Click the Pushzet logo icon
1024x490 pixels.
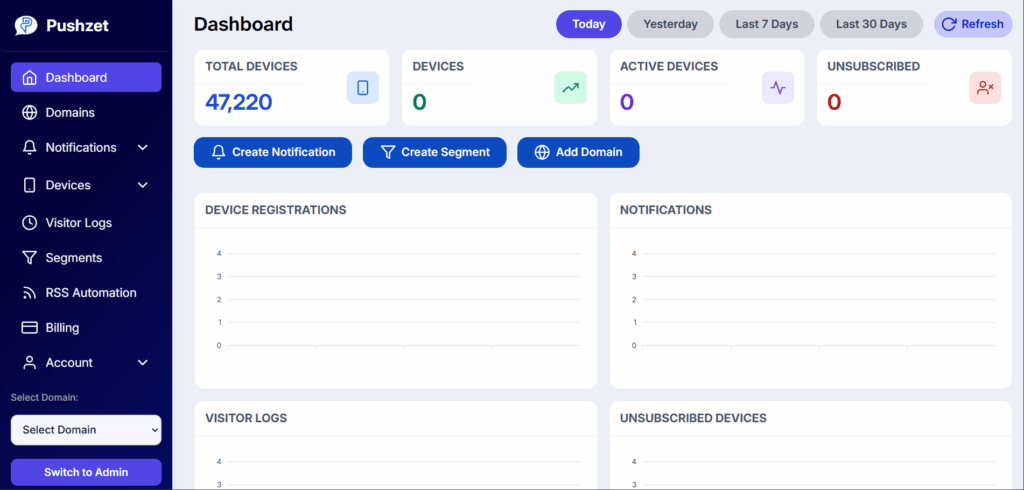coord(27,25)
